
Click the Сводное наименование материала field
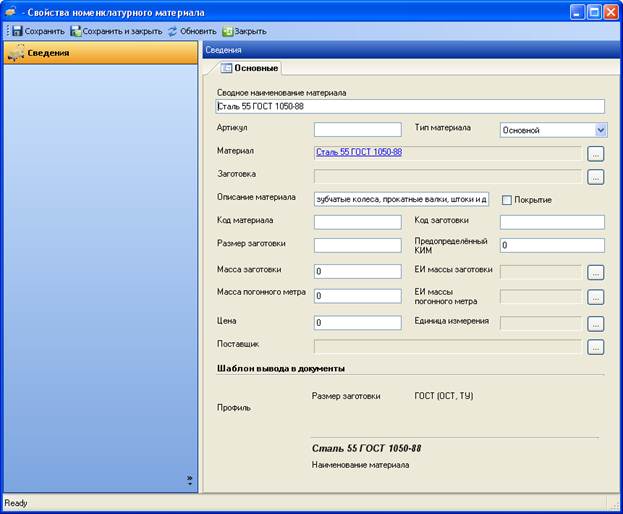click(410, 106)
